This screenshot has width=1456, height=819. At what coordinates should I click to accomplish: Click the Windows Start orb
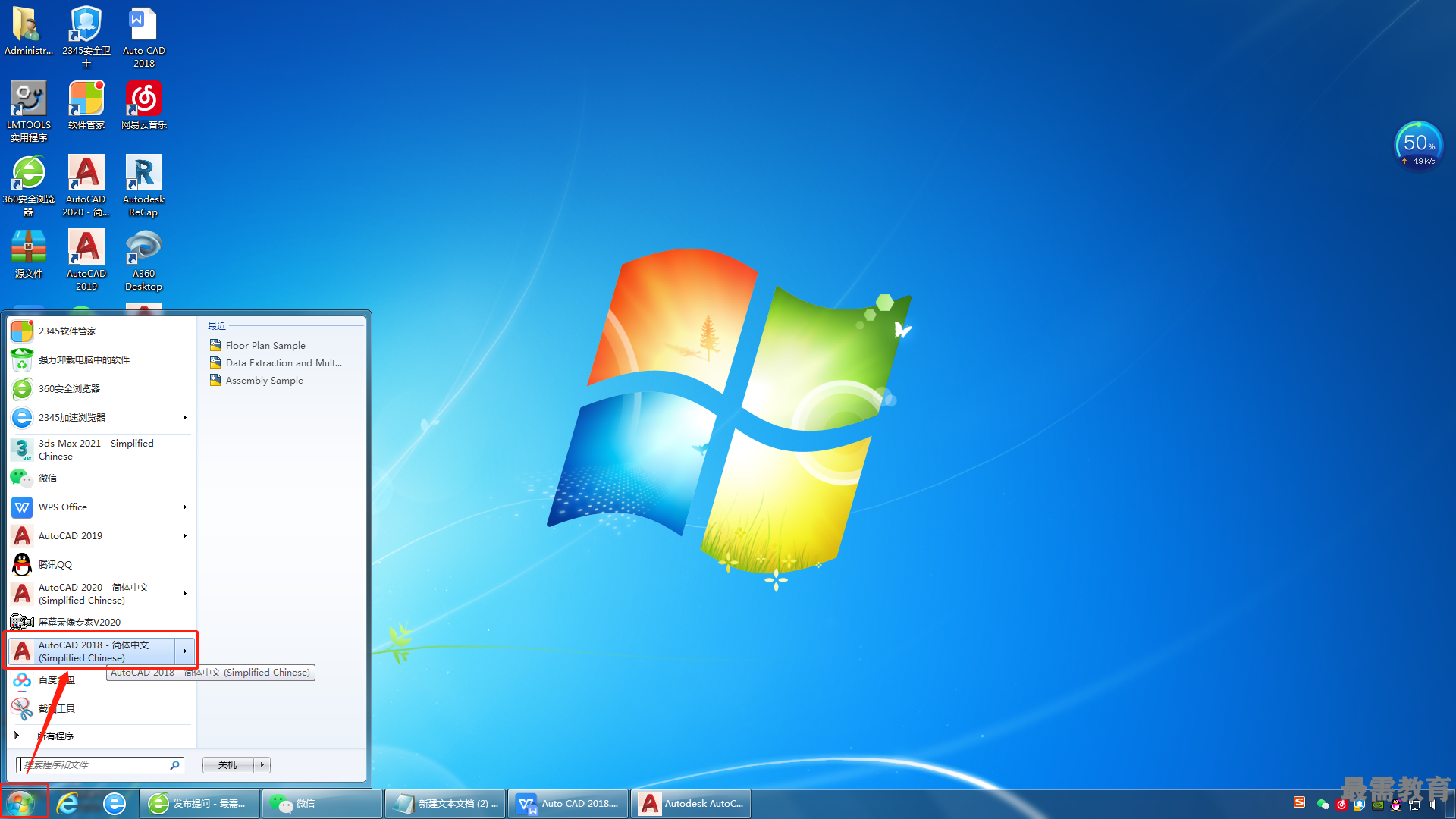21,803
